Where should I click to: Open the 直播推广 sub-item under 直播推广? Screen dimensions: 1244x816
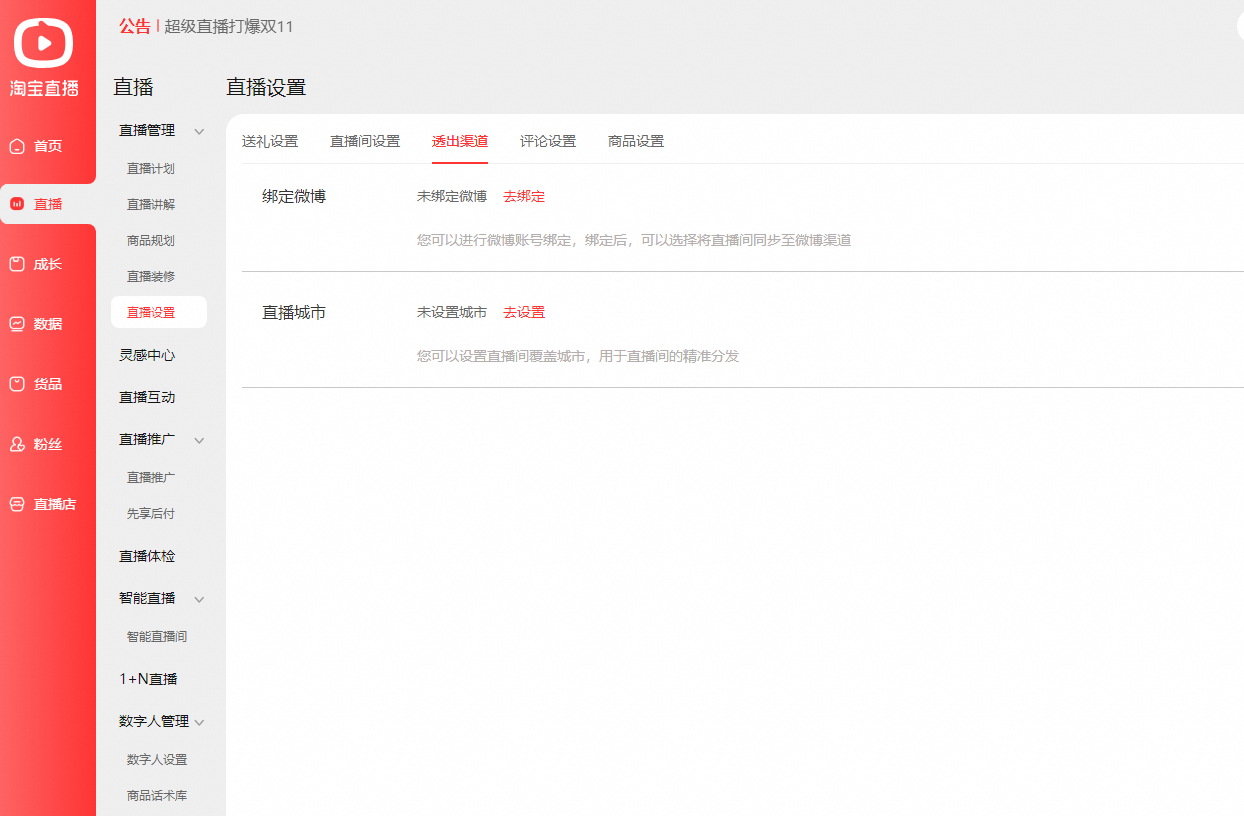click(x=151, y=478)
